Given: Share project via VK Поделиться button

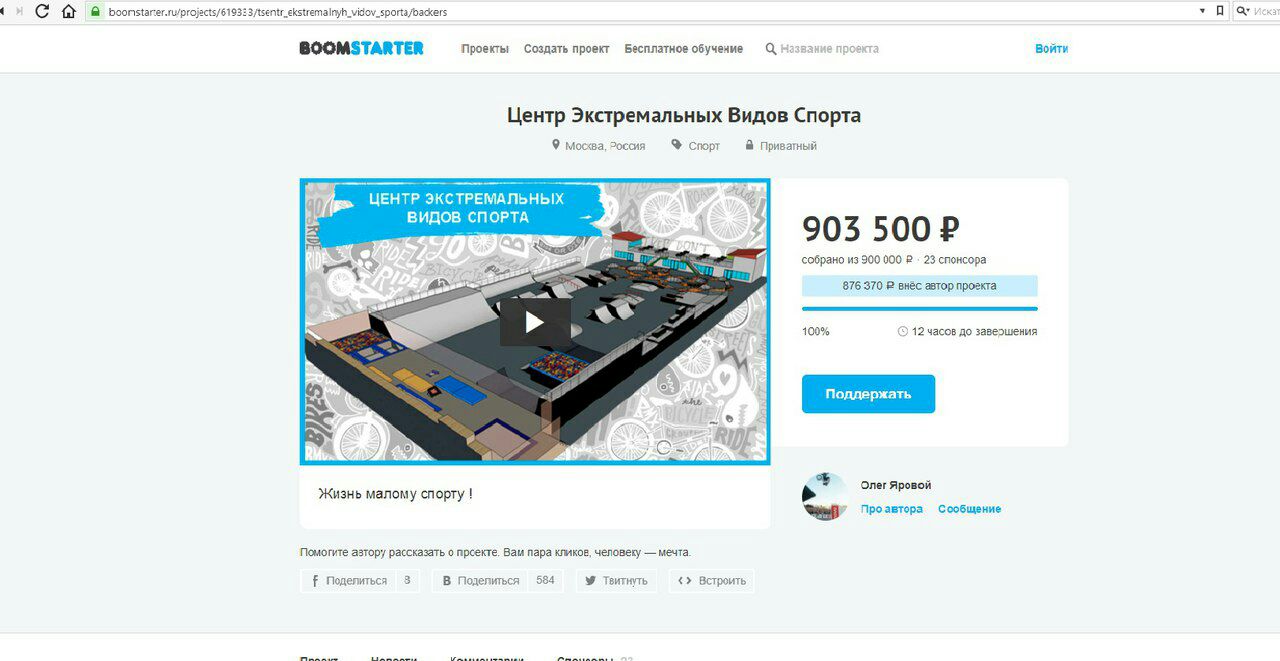Looking at the screenshot, I should click(x=480, y=580).
